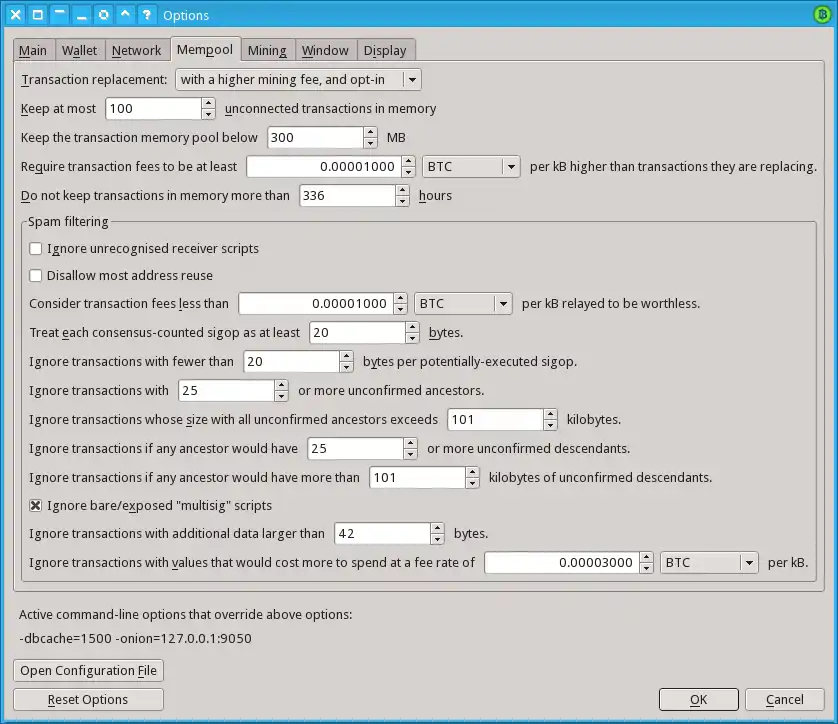Open BTC unit dropdown for replacement fees
The width and height of the screenshot is (838, 724).
click(472, 166)
